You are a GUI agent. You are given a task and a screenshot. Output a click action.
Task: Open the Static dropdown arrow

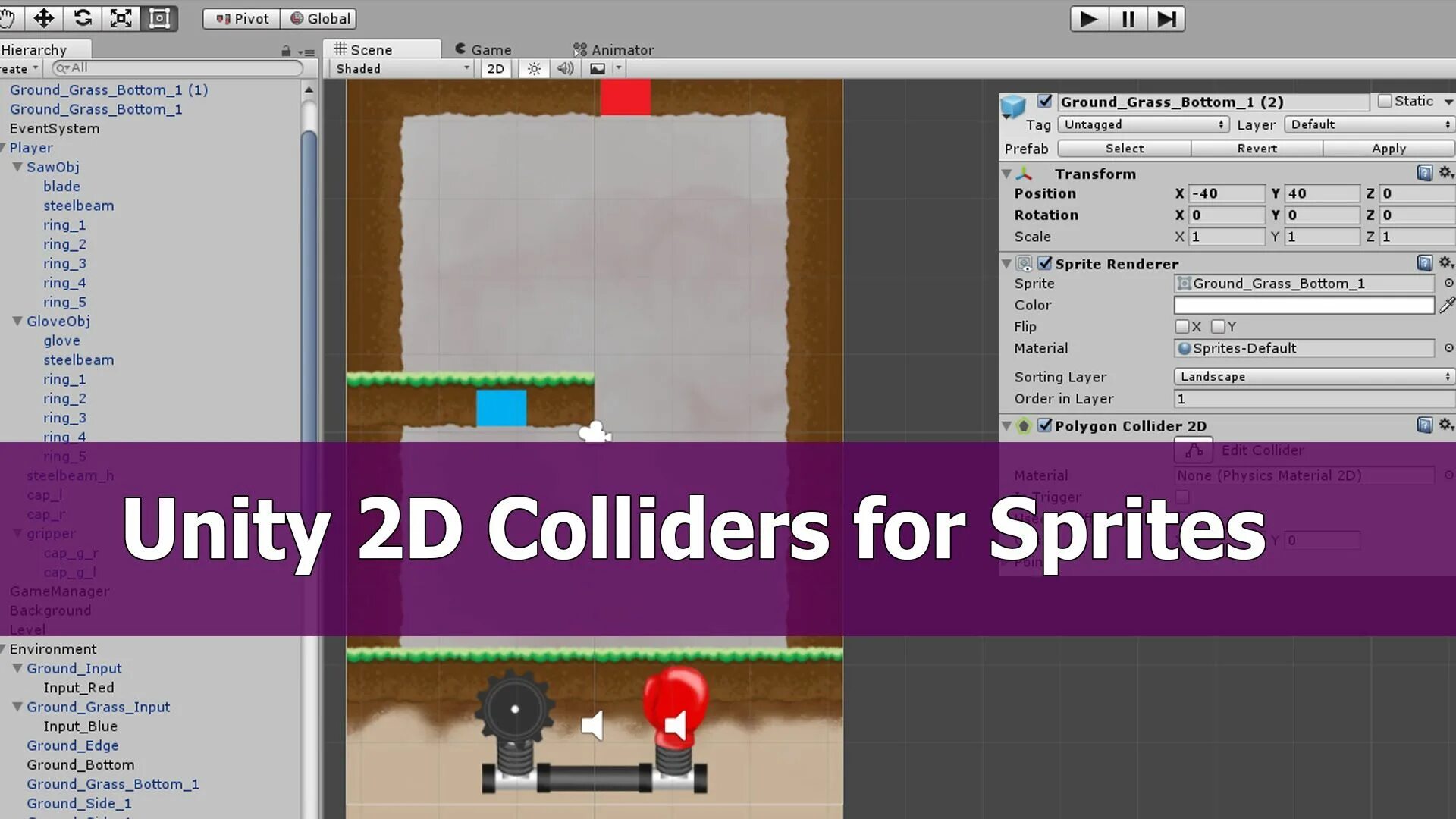point(1448,102)
